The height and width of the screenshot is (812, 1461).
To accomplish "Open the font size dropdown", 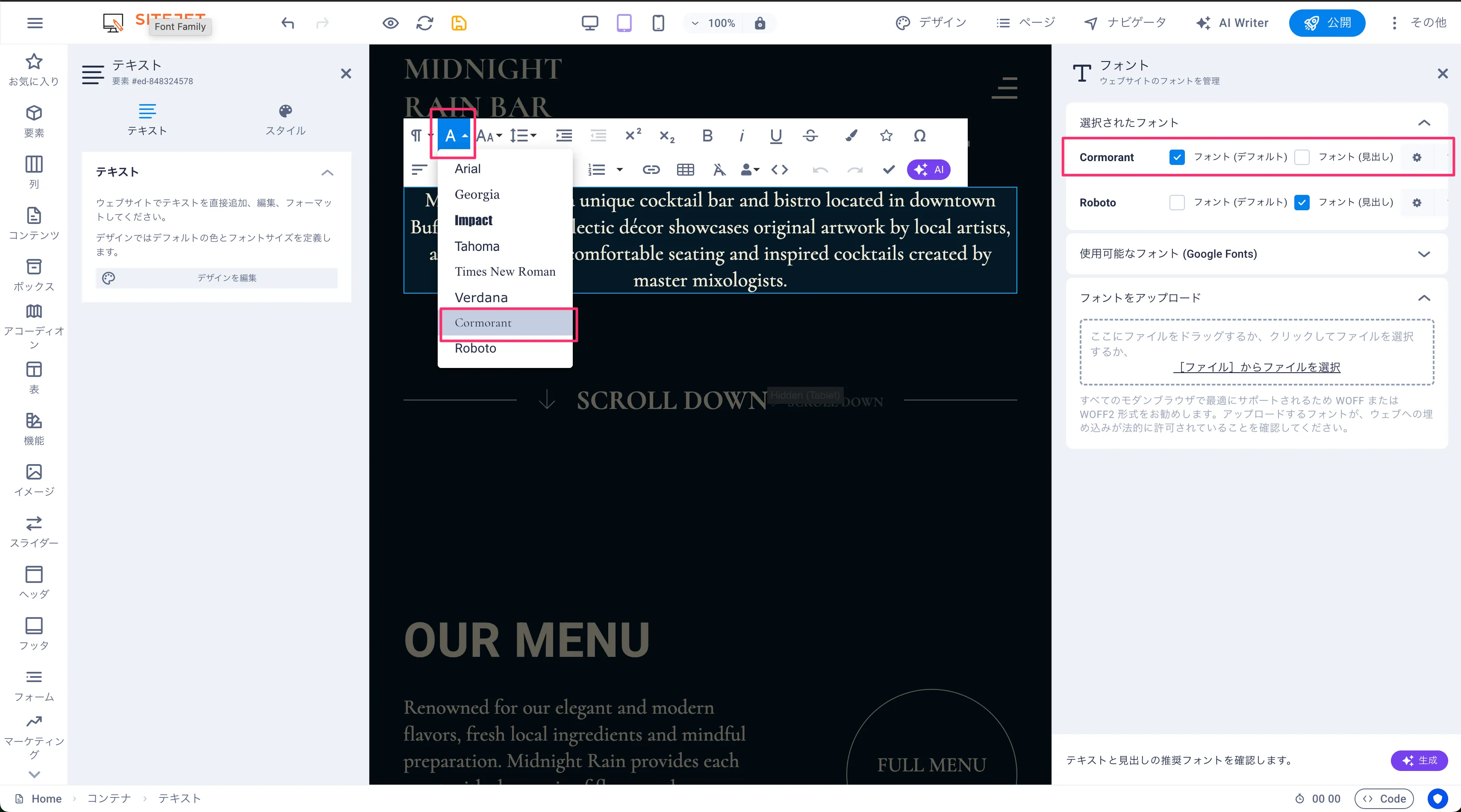I will [488, 135].
